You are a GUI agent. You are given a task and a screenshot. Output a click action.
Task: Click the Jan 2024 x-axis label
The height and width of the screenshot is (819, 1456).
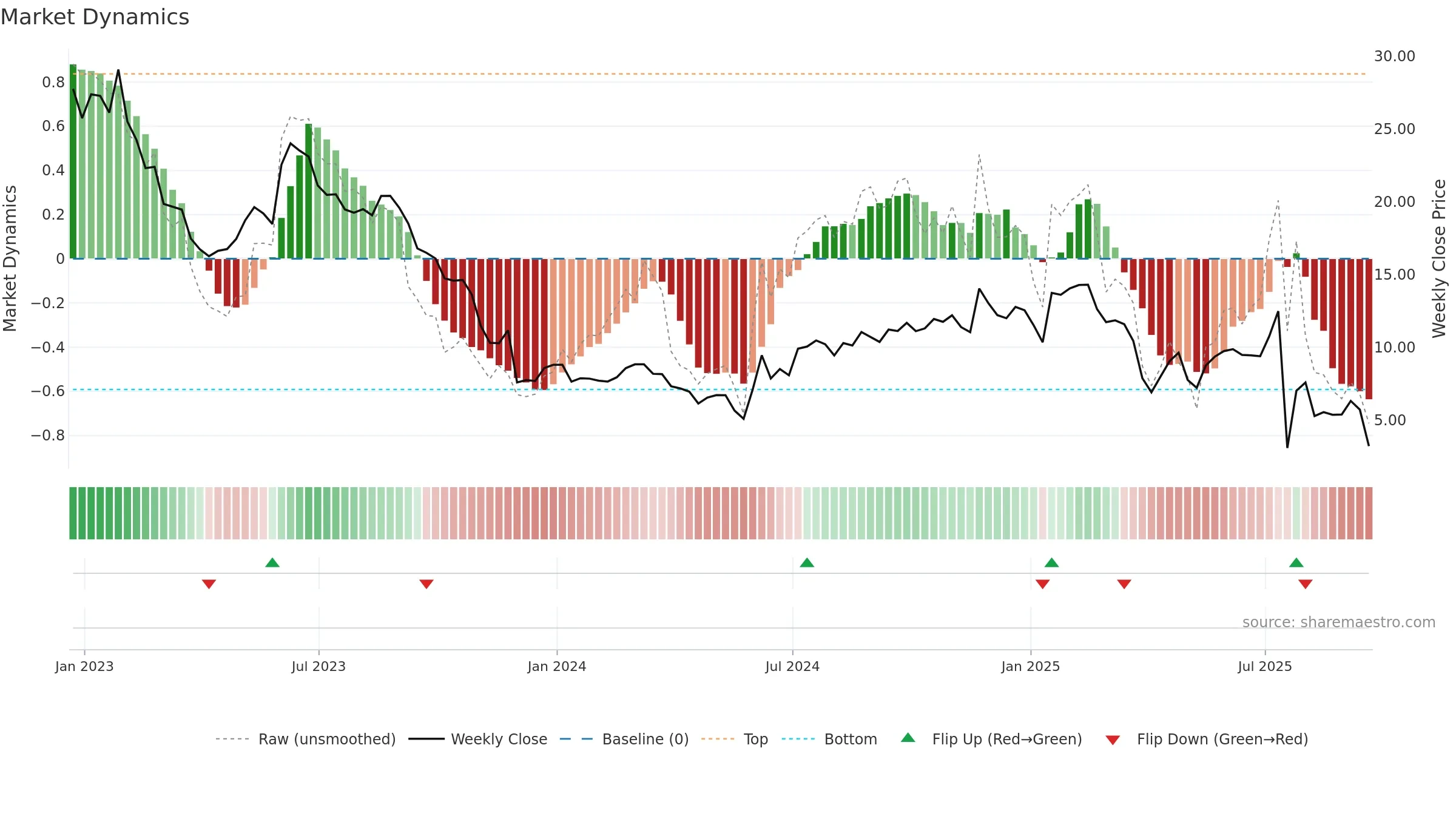557,666
